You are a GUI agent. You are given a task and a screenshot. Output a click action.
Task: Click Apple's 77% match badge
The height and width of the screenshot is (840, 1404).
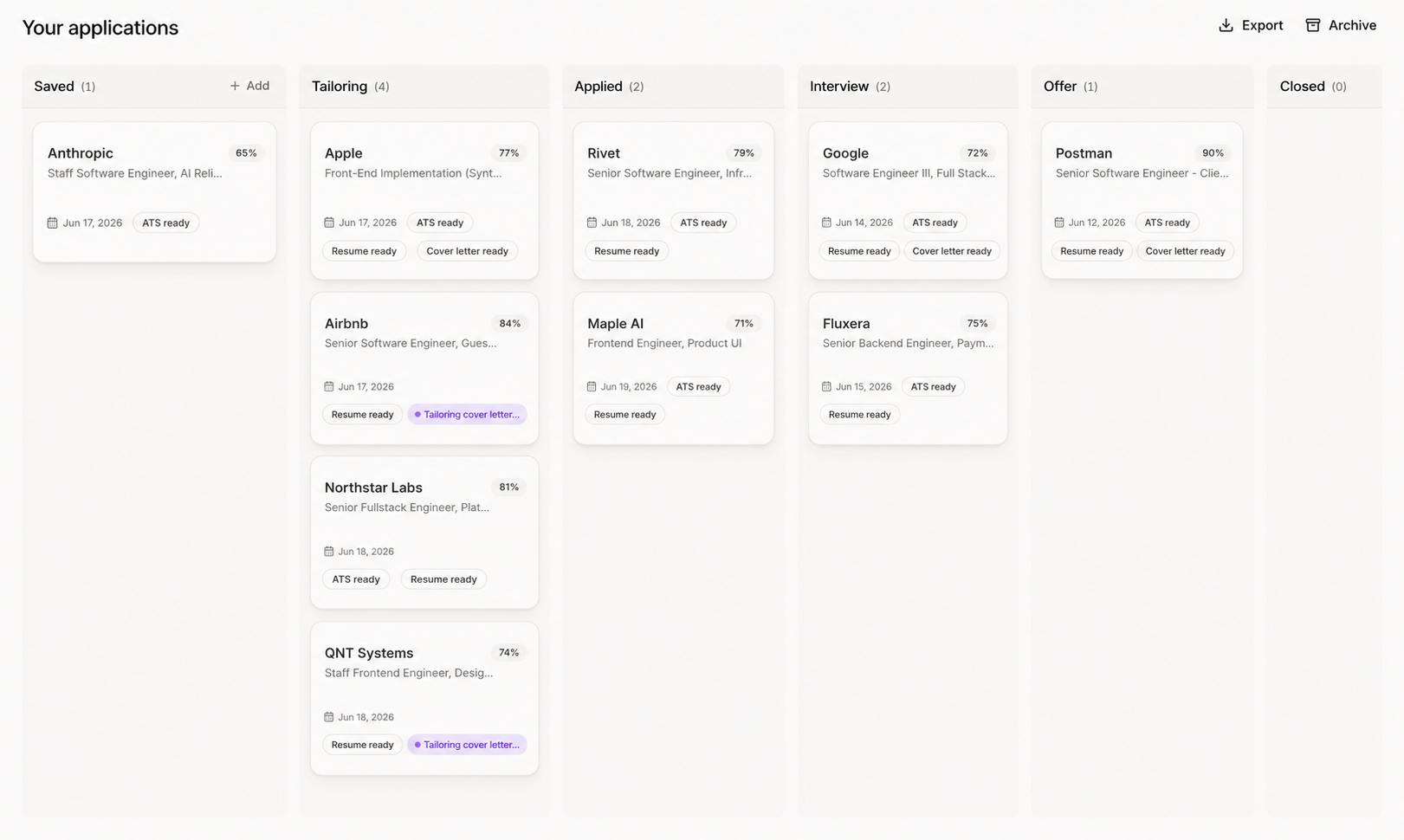click(x=508, y=153)
